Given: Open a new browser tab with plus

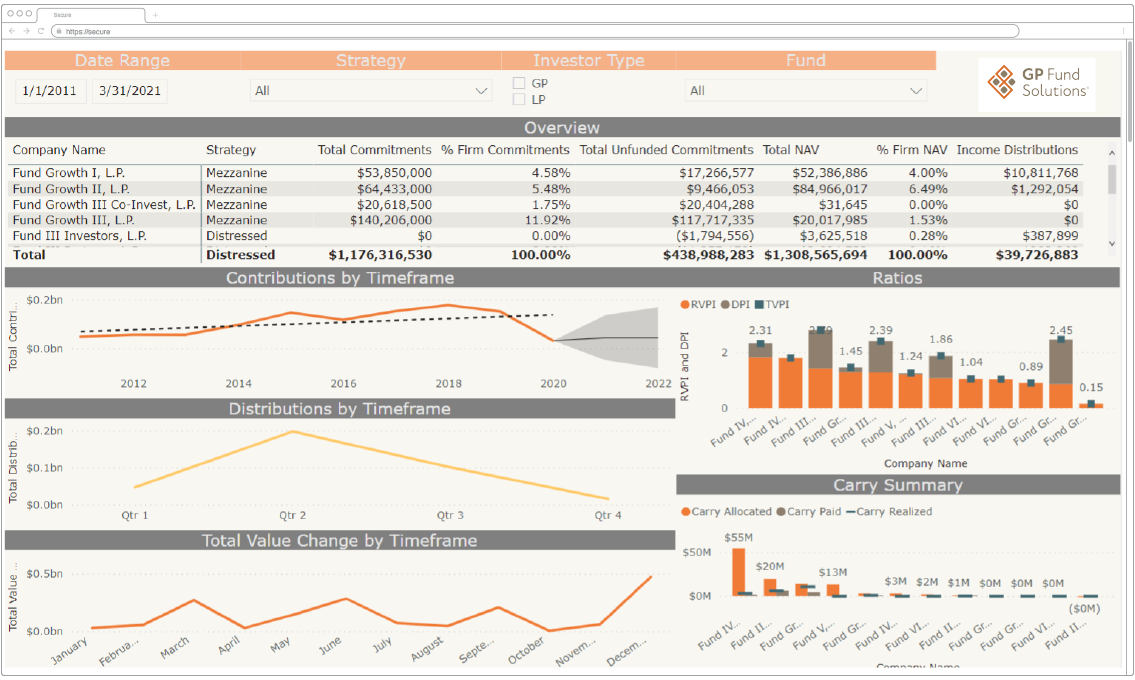Looking at the screenshot, I should pos(155,14).
